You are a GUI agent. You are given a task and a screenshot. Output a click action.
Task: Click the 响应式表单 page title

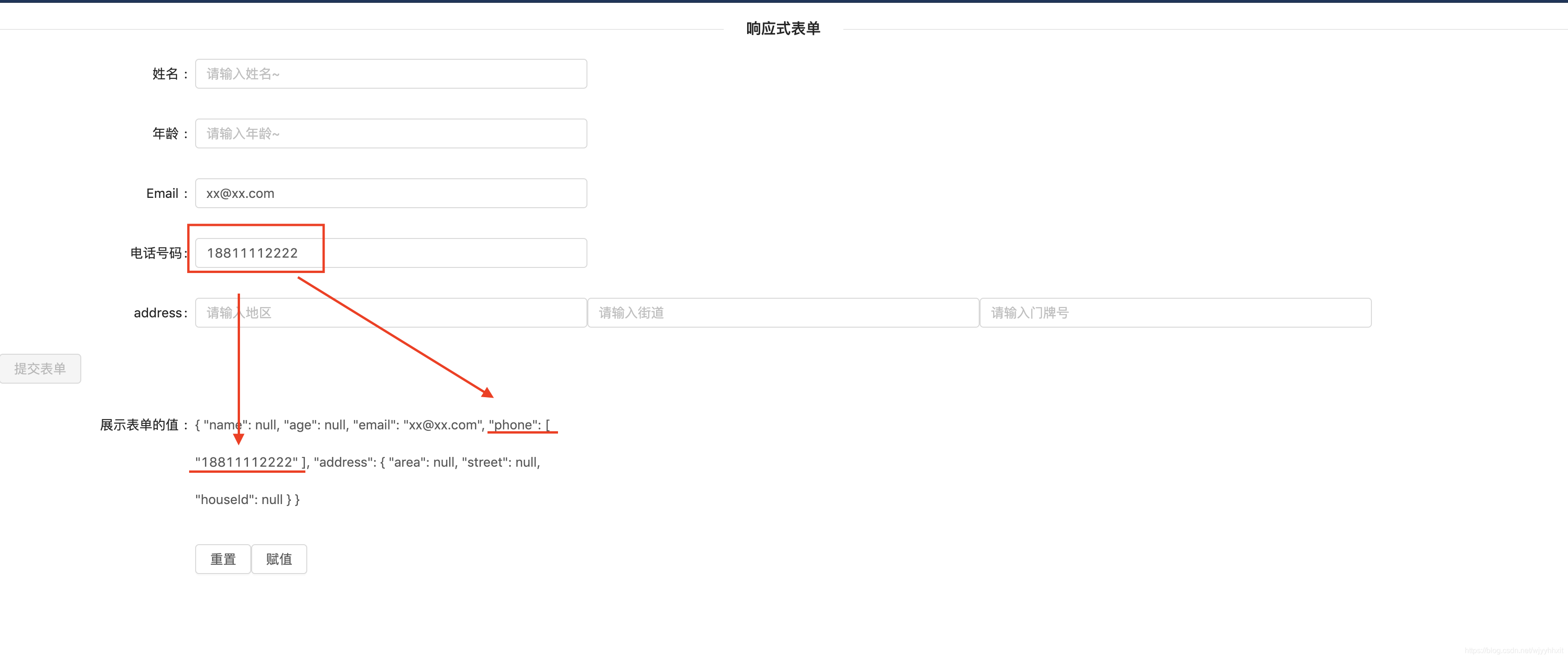(x=783, y=28)
